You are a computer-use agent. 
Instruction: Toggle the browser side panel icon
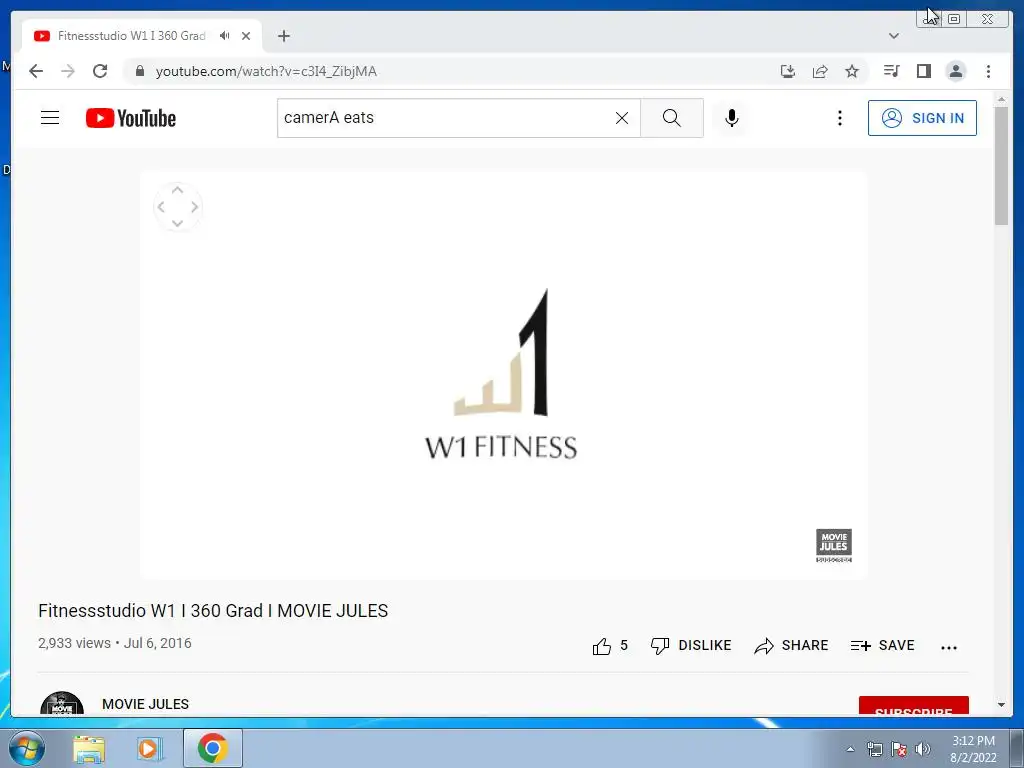(x=923, y=71)
